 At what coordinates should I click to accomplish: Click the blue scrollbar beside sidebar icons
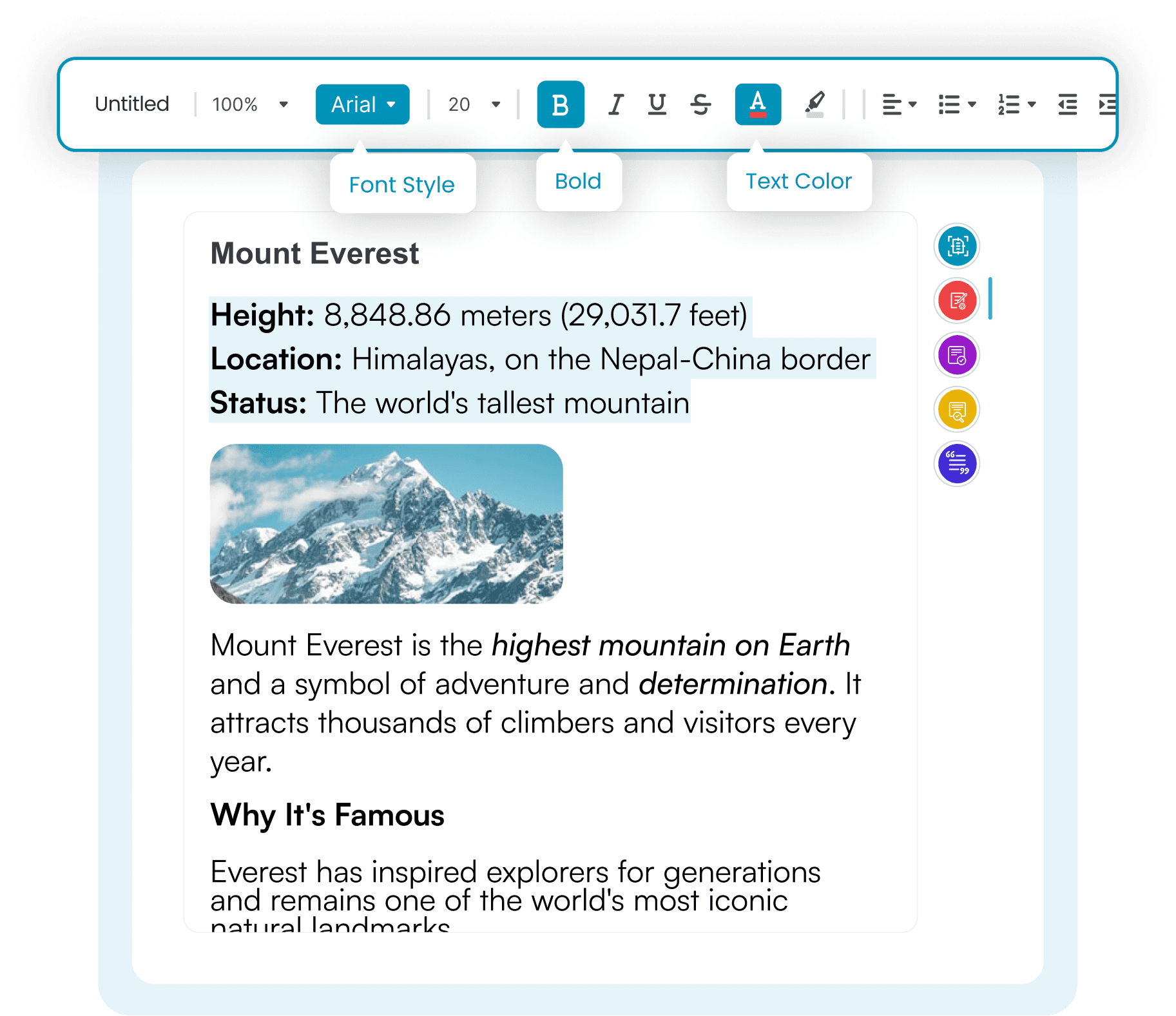click(x=990, y=298)
